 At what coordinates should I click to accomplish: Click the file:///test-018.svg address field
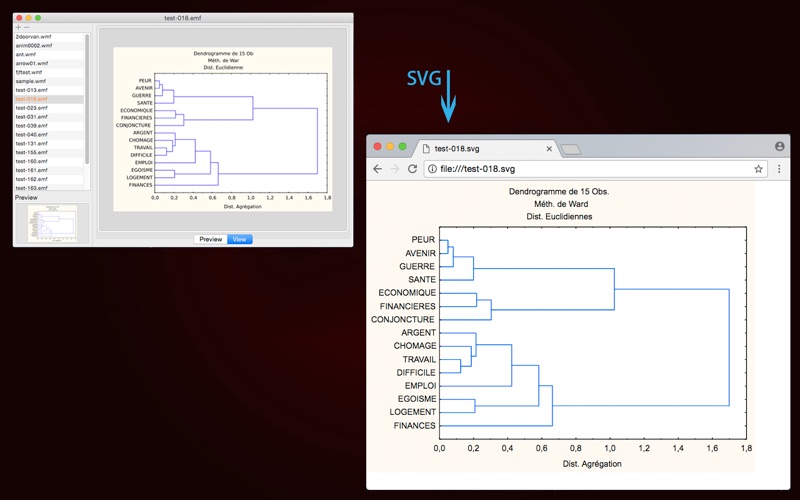tap(588, 169)
